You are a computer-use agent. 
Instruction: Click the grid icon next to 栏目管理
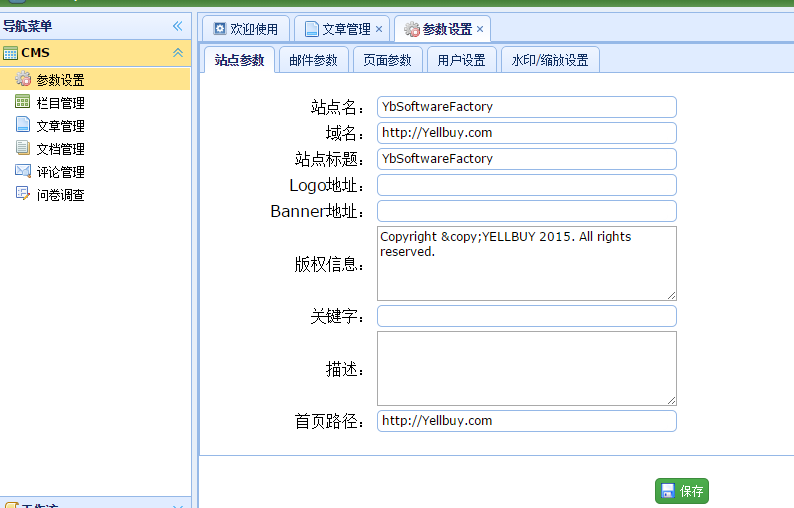tap(23, 102)
